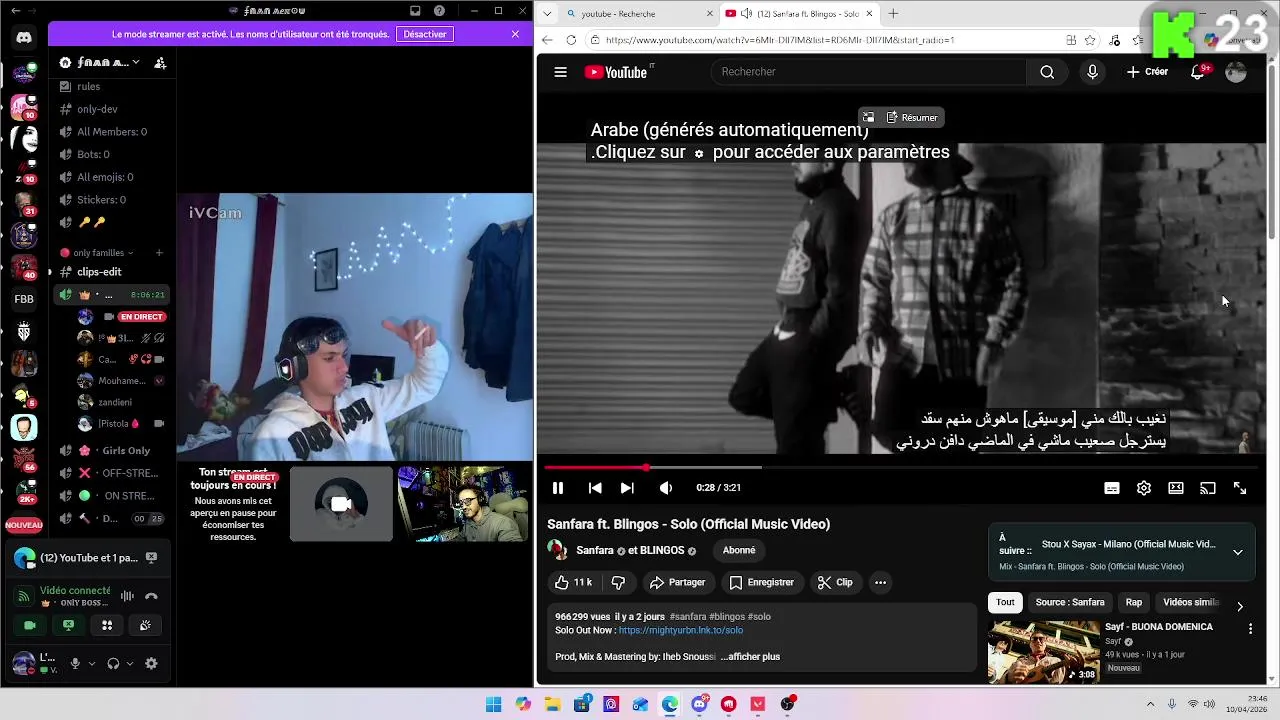Click the YouTube search magnifier button
The image size is (1280, 720).
tap(1047, 72)
